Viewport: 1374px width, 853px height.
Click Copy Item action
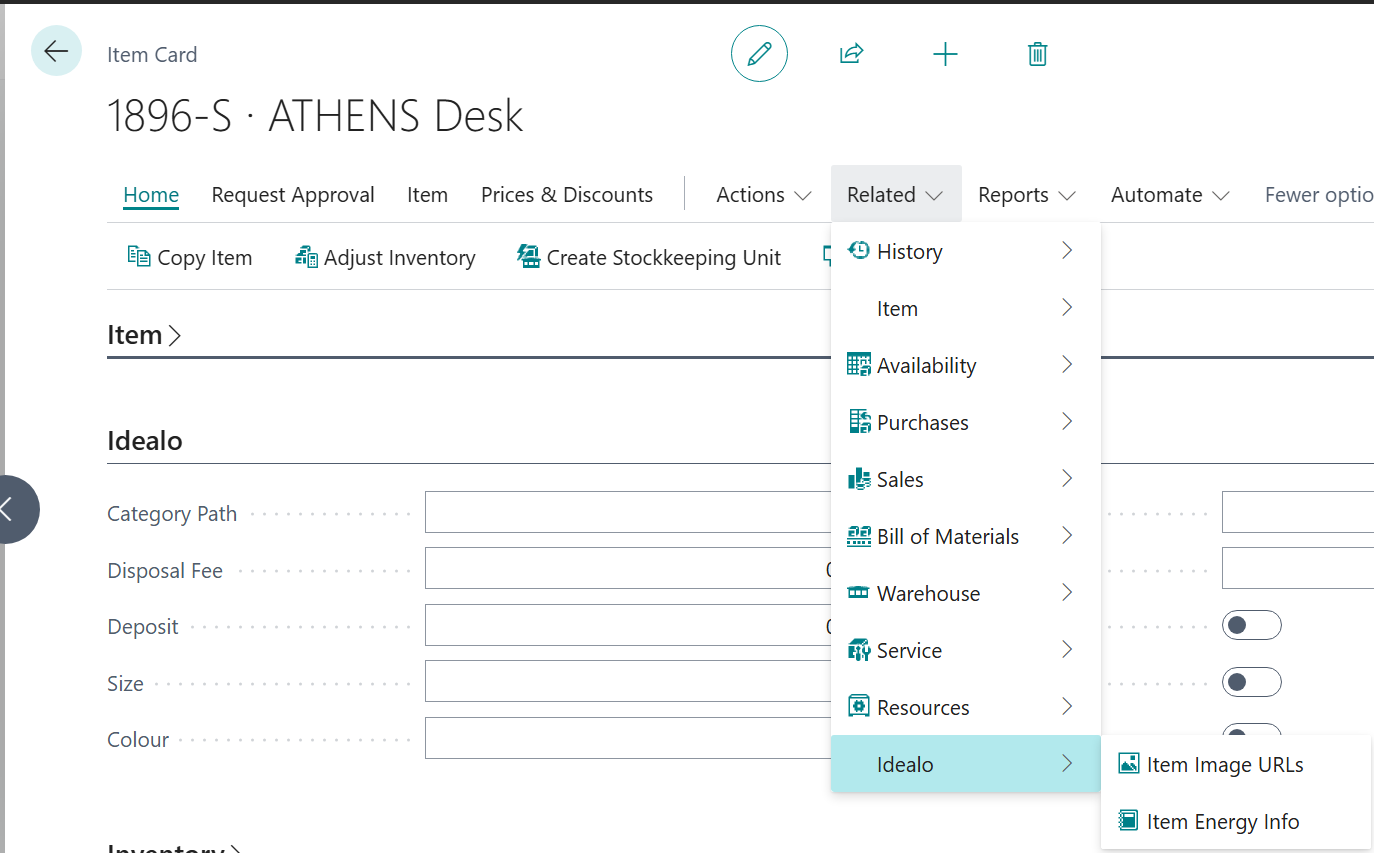point(190,258)
